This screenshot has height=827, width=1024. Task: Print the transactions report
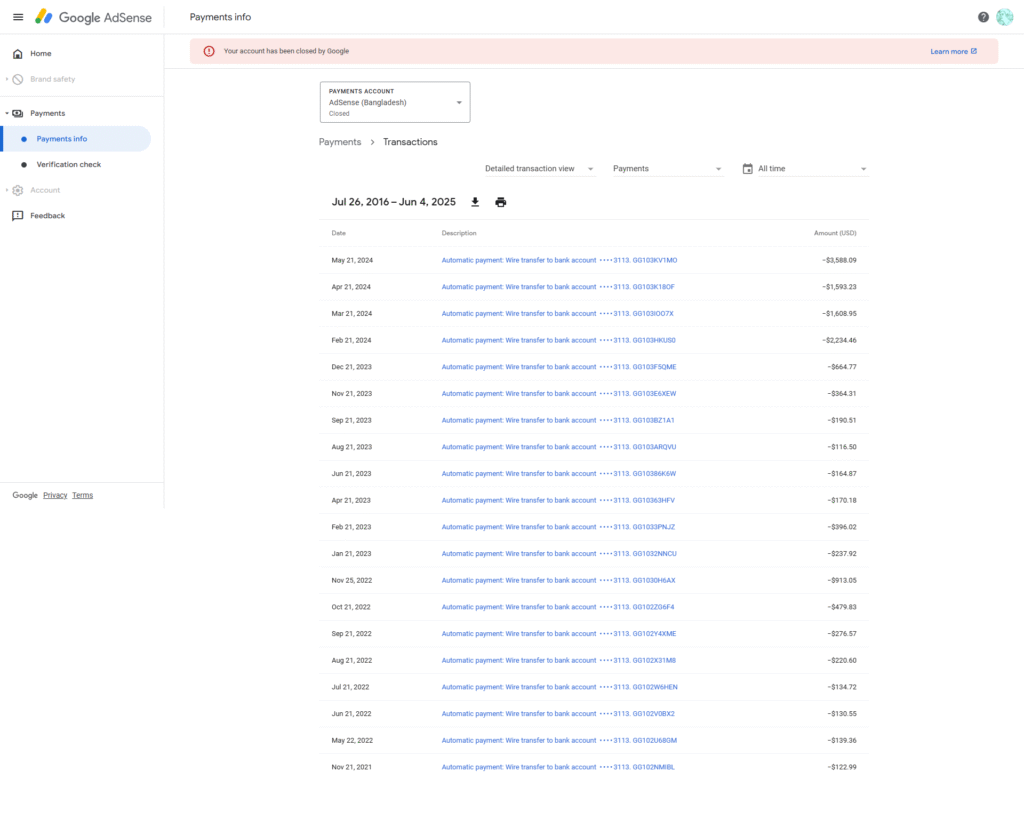pyautogui.click(x=500, y=201)
